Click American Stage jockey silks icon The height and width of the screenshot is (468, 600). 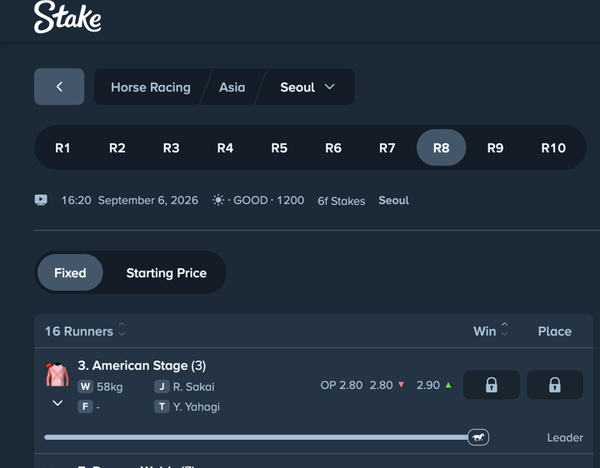(57, 374)
